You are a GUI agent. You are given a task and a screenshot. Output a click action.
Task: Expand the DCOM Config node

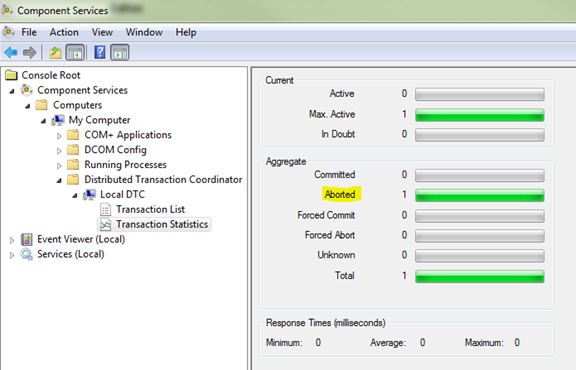coord(59,150)
